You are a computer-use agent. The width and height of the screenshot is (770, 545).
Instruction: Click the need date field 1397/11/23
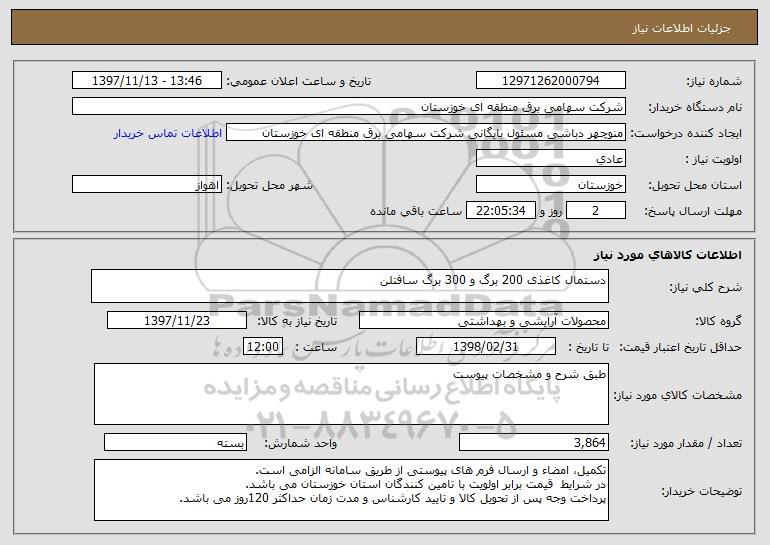[x=177, y=321]
